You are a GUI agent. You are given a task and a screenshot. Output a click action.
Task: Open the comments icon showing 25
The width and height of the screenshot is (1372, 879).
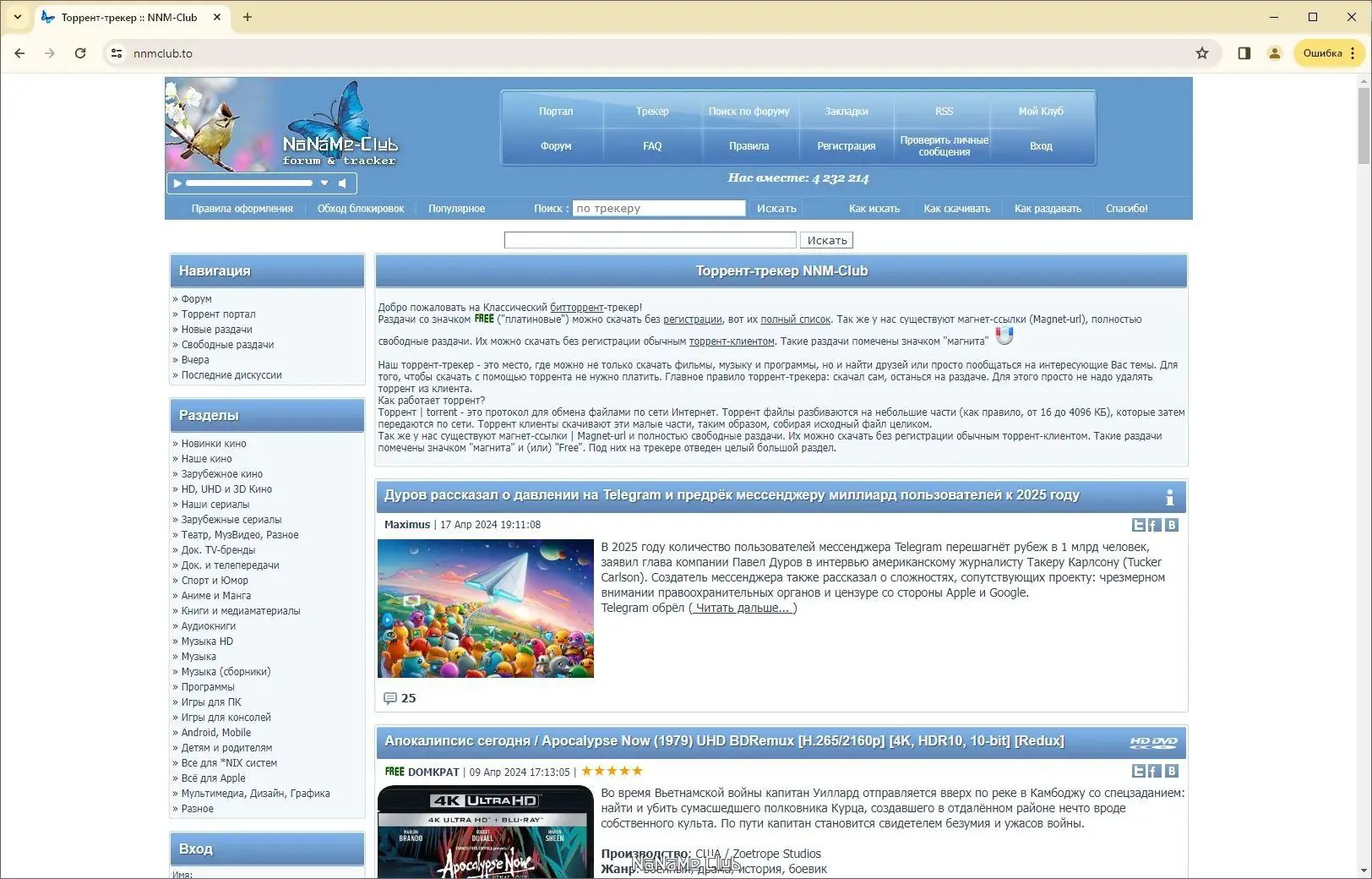pos(391,698)
